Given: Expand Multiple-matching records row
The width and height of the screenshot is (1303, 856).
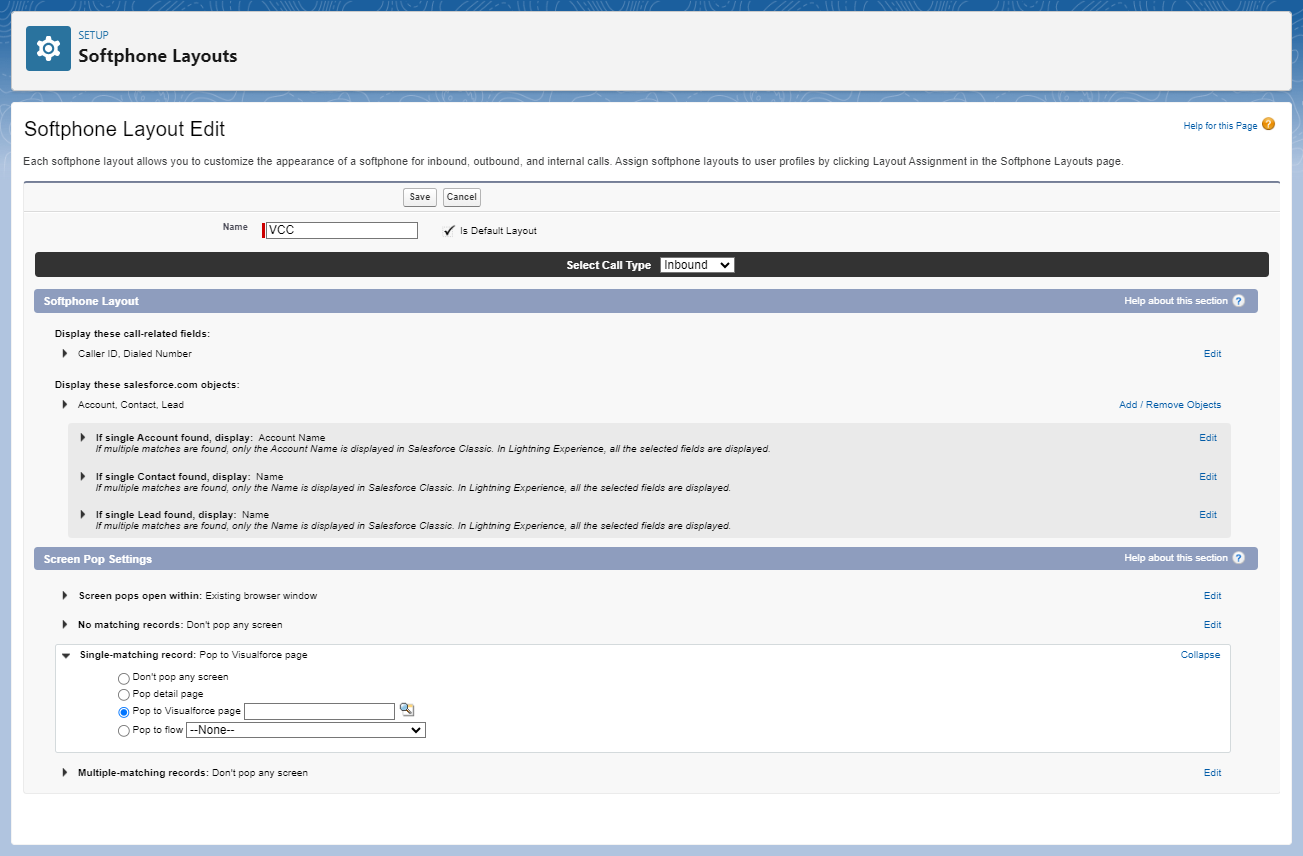Looking at the screenshot, I should pyautogui.click(x=65, y=773).
